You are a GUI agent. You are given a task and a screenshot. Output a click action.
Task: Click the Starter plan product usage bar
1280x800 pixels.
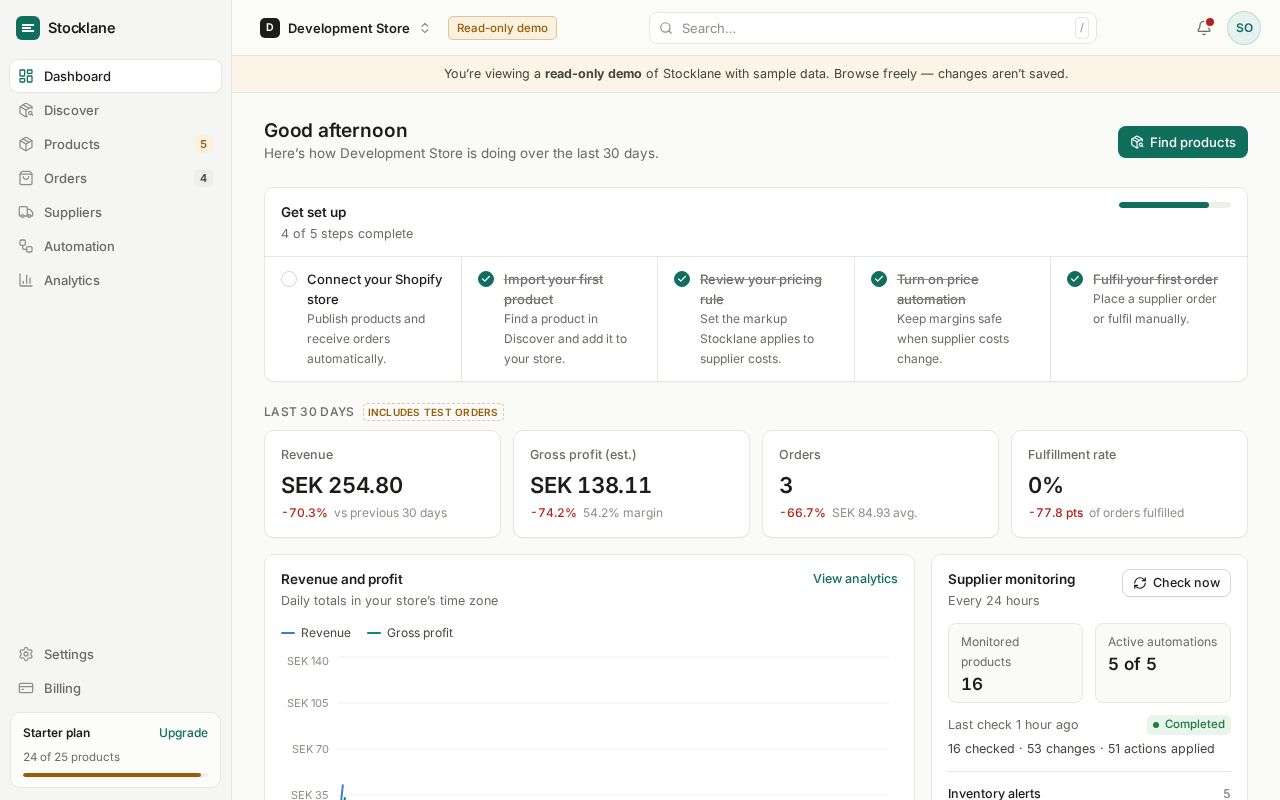pos(115,775)
